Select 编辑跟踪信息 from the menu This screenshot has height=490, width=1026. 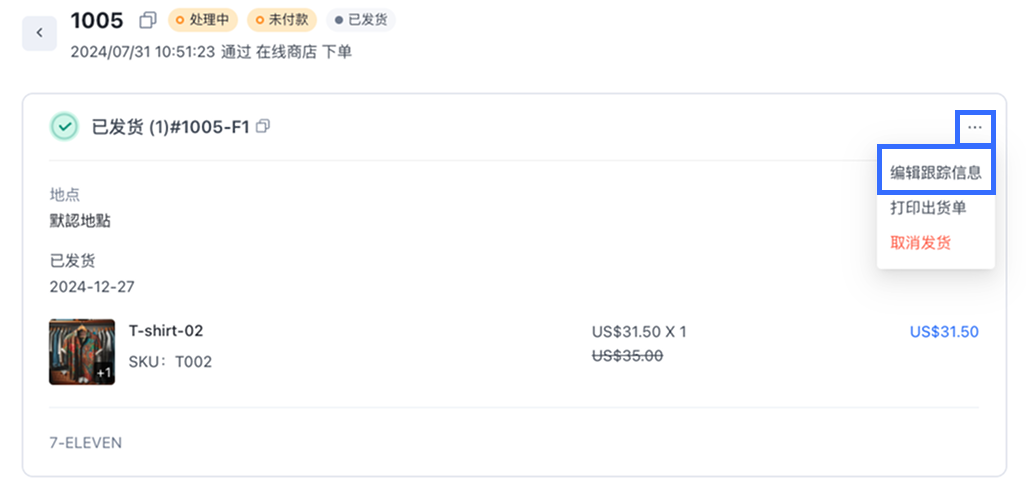935,173
